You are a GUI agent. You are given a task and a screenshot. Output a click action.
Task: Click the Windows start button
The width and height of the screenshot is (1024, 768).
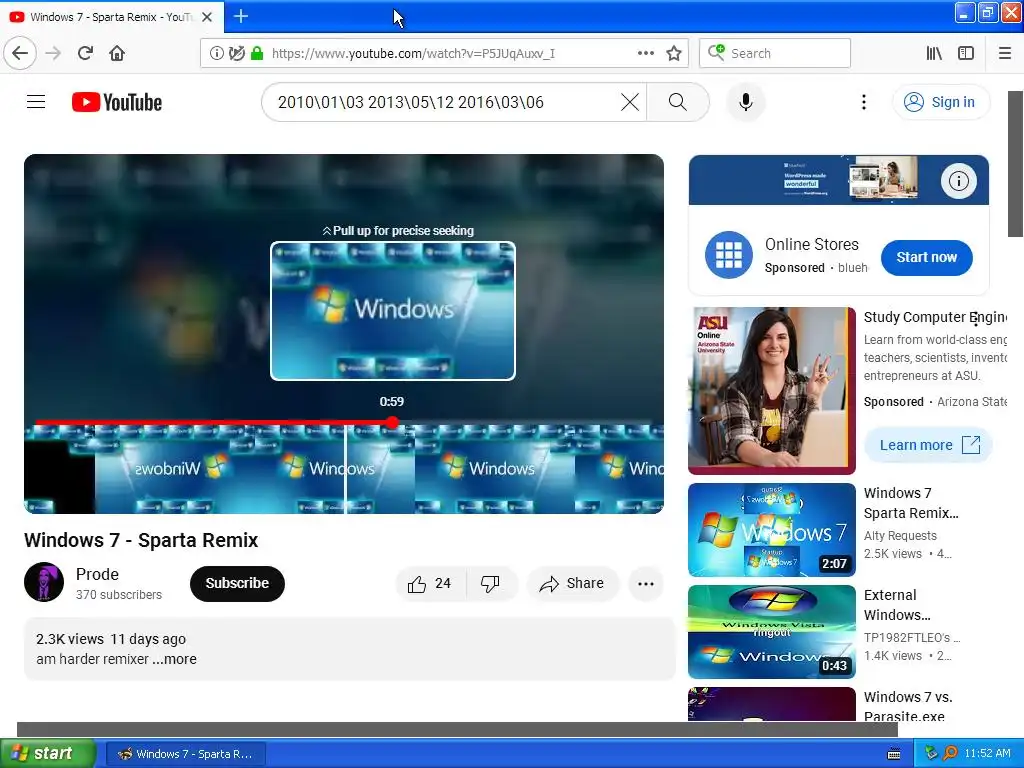47,753
